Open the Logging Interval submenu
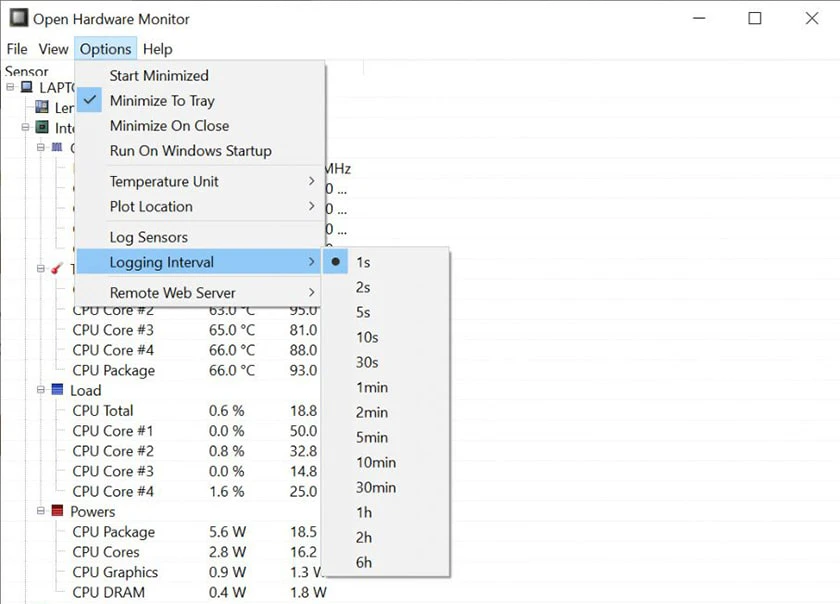 click(x=199, y=262)
